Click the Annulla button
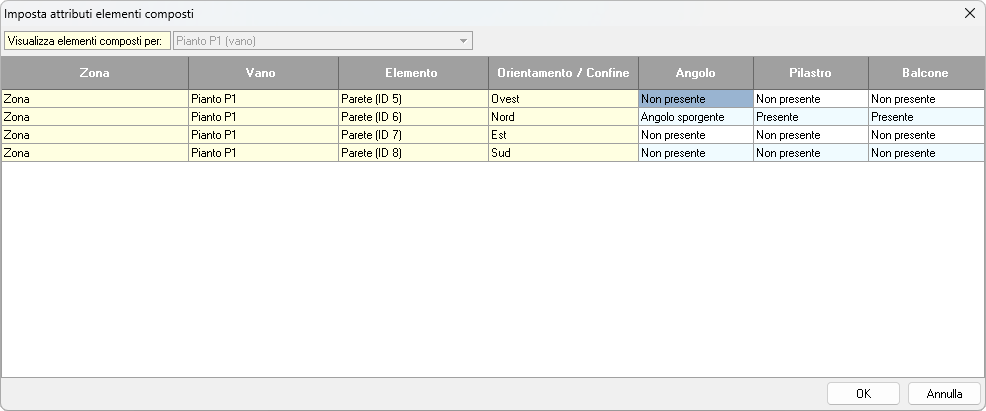The height and width of the screenshot is (411, 986). point(944,394)
